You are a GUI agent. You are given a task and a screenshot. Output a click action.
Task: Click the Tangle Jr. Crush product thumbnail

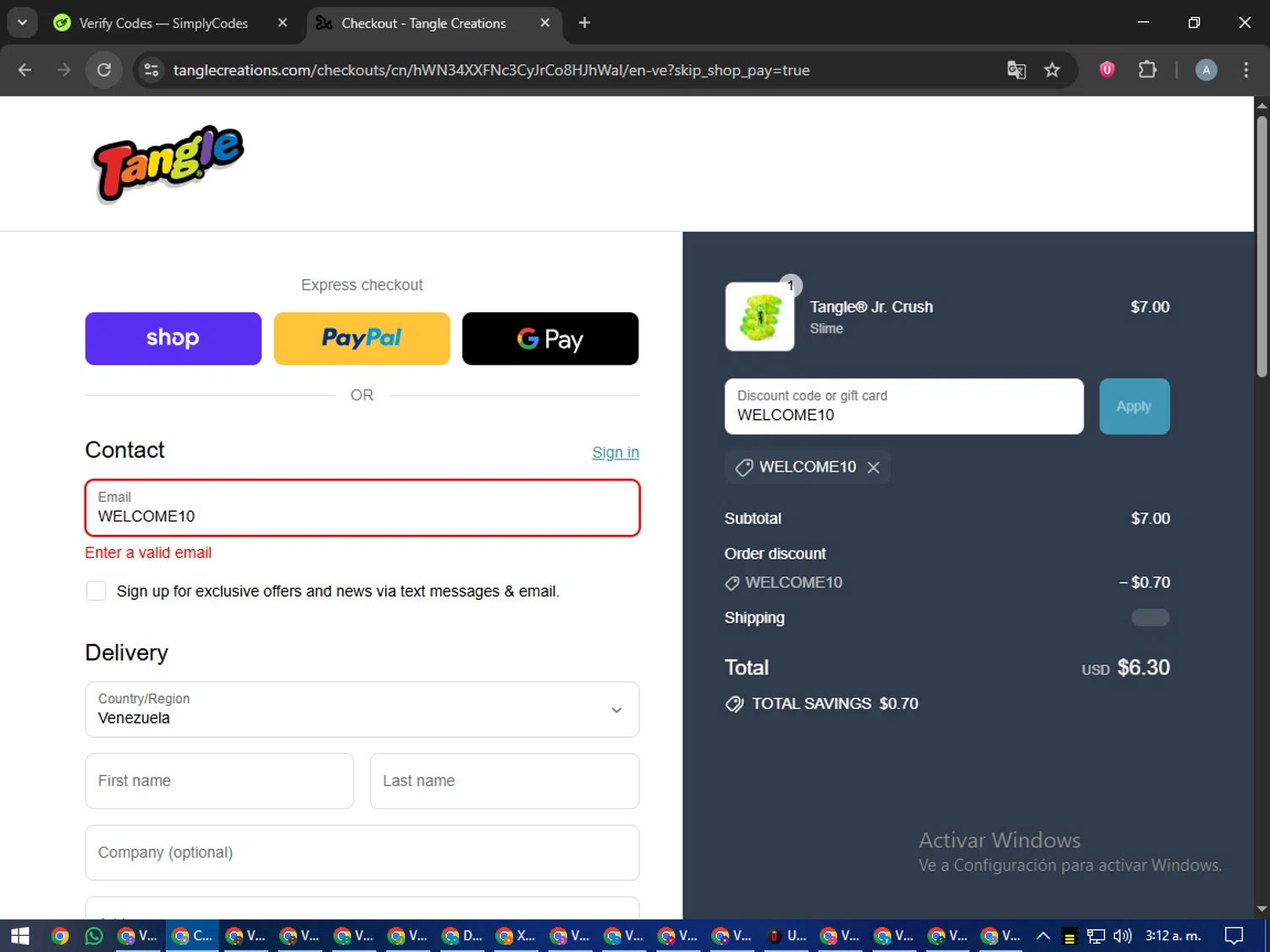(759, 316)
